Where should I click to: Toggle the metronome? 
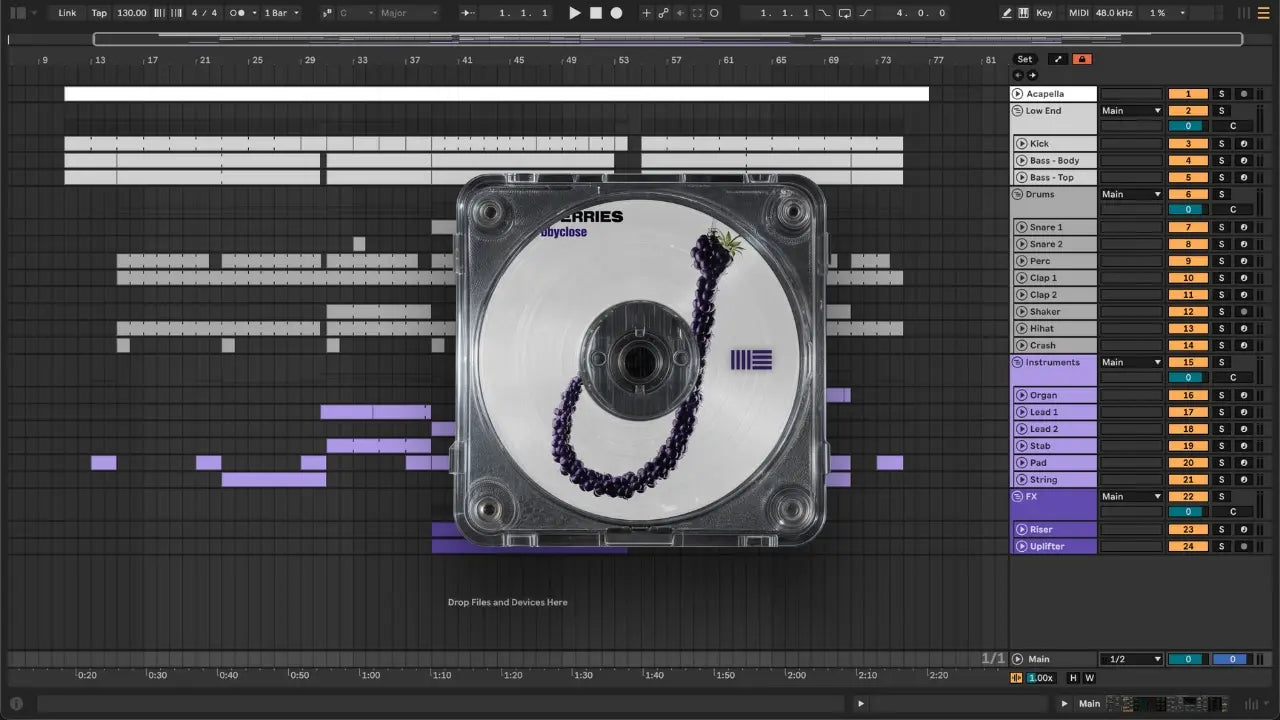pos(238,13)
